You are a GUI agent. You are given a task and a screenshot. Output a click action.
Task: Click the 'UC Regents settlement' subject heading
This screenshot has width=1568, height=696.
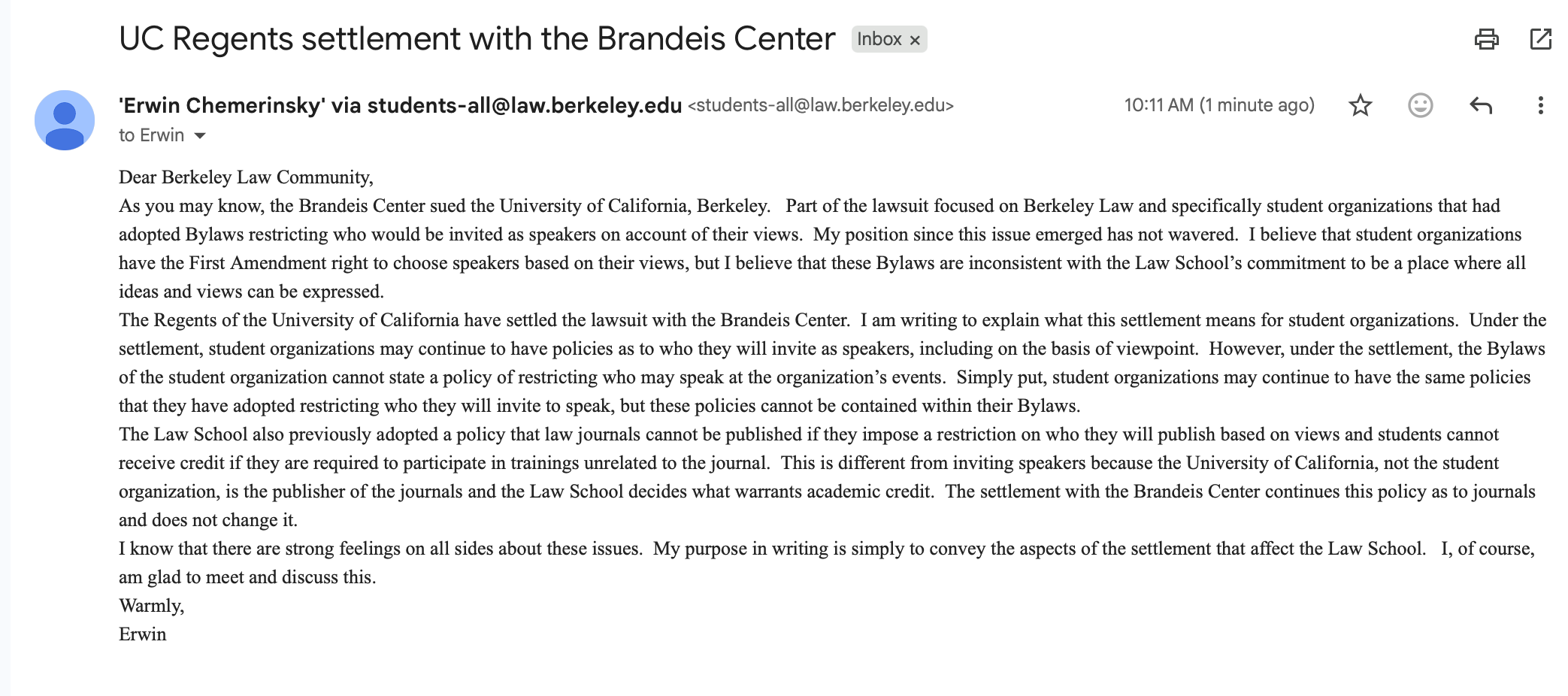pyautogui.click(x=477, y=39)
